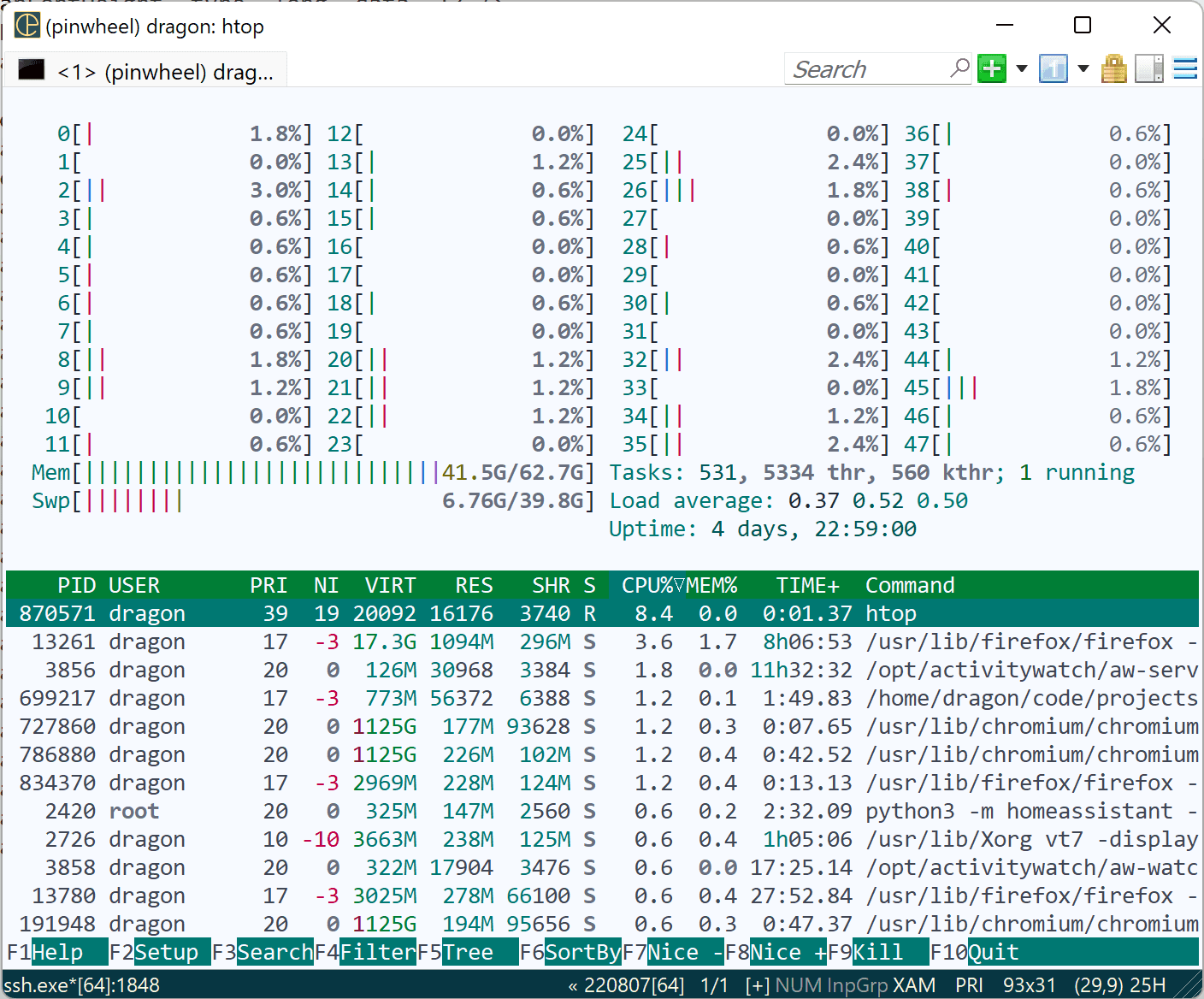Open F2 Setup in htop footer
The width and height of the screenshot is (1204, 999).
pyautogui.click(x=160, y=952)
